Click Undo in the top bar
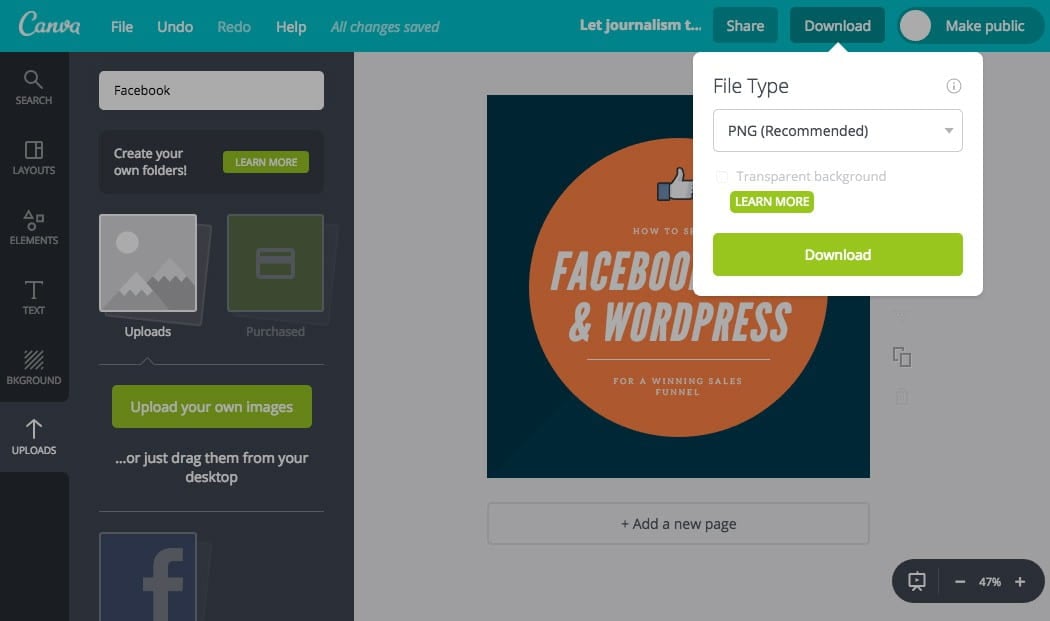 pos(175,26)
